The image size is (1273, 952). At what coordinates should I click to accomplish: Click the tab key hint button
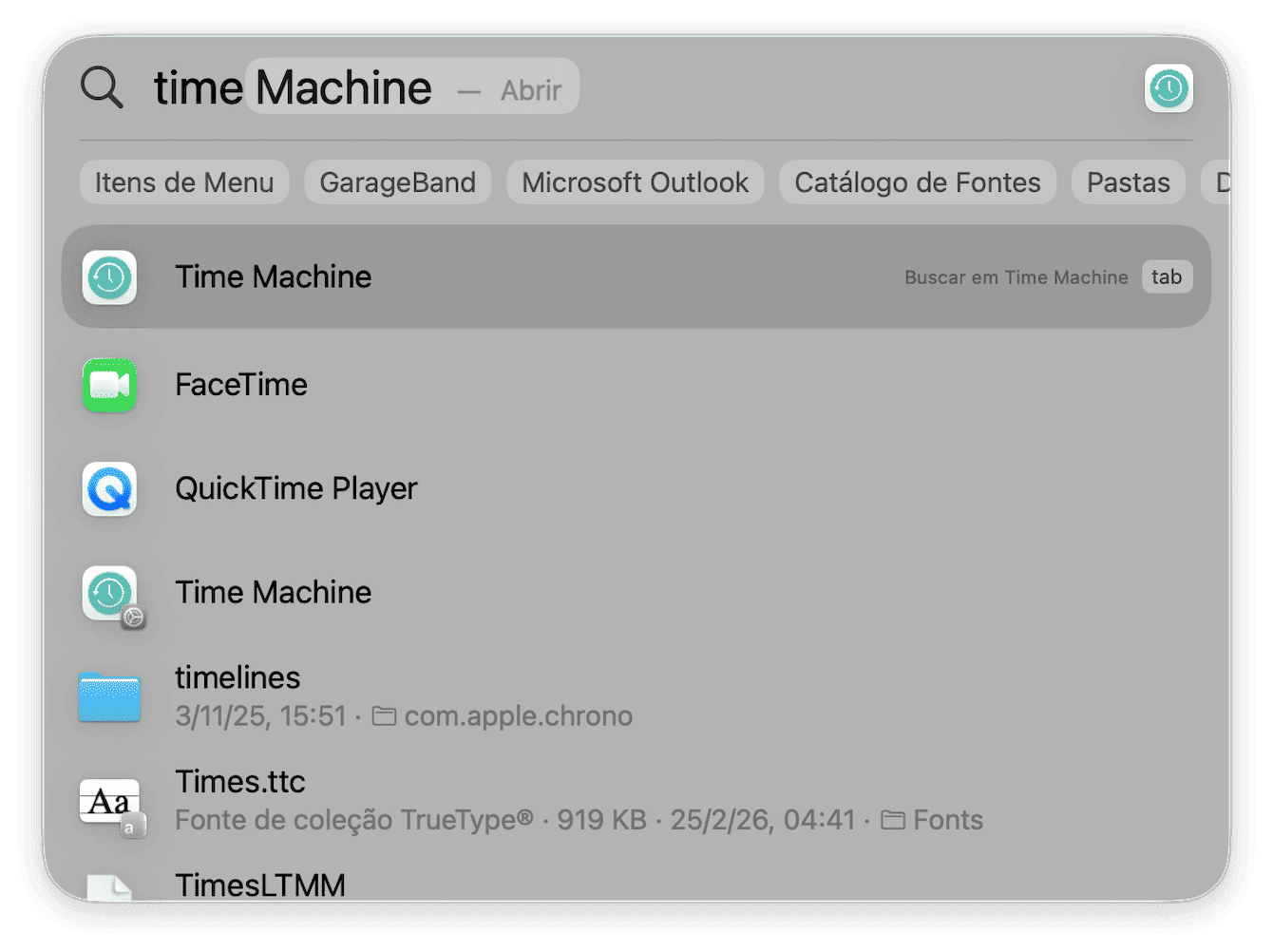tap(1167, 276)
